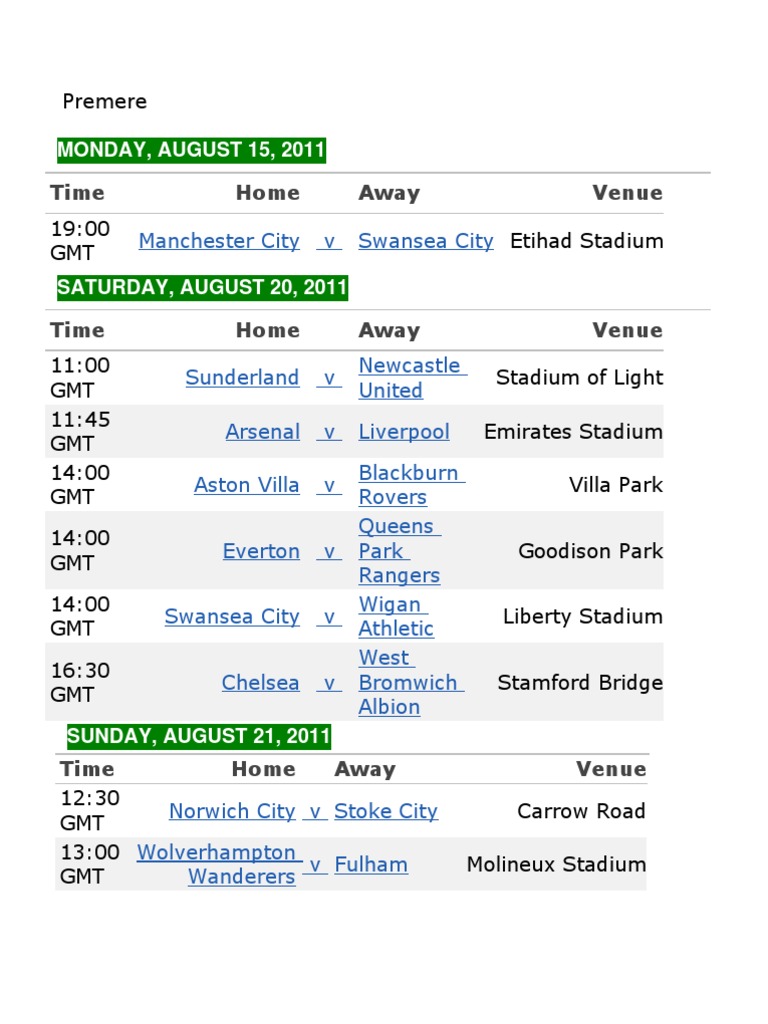
Task: Open the Blackburn Rovers link
Action: click(x=408, y=485)
